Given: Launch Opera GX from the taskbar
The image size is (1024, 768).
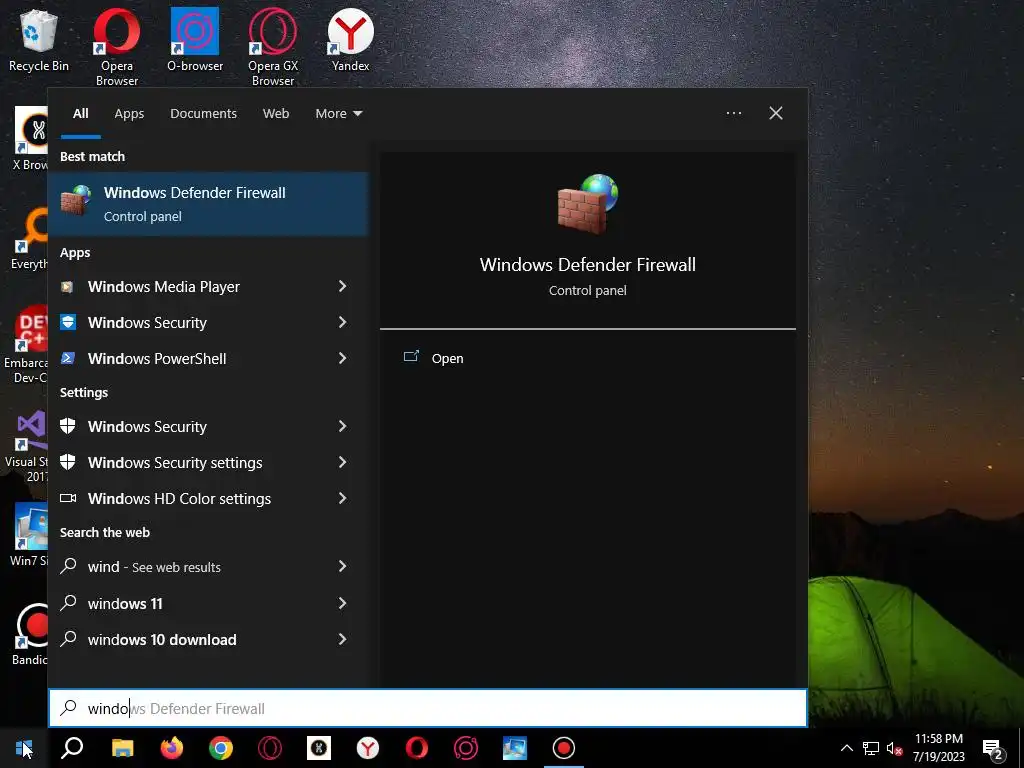Looking at the screenshot, I should [270, 748].
